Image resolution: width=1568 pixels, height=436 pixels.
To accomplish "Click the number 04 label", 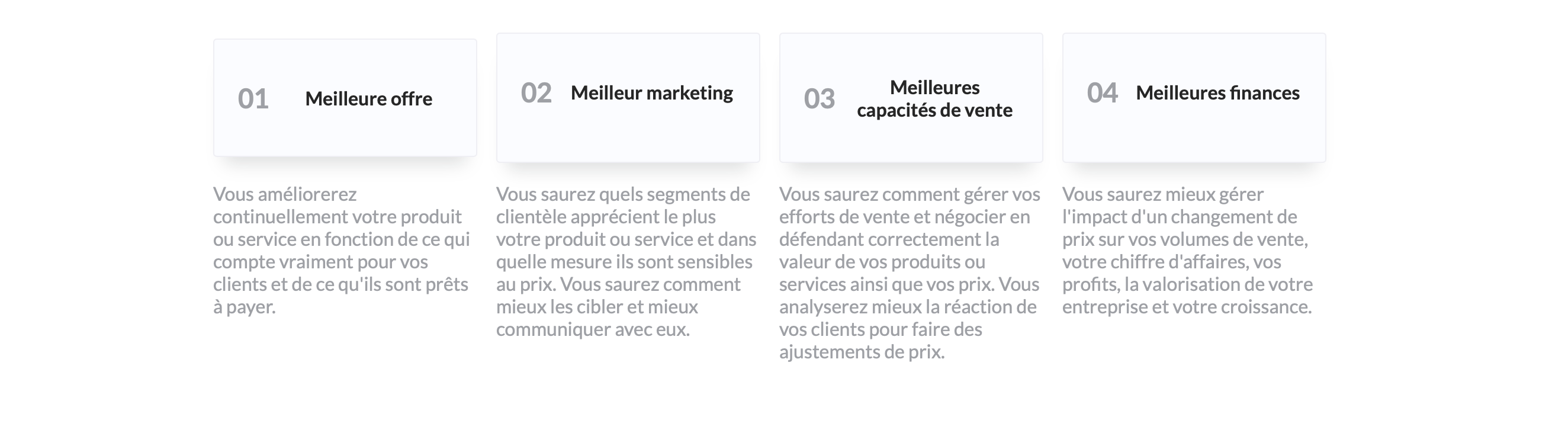I will click(x=1102, y=92).
